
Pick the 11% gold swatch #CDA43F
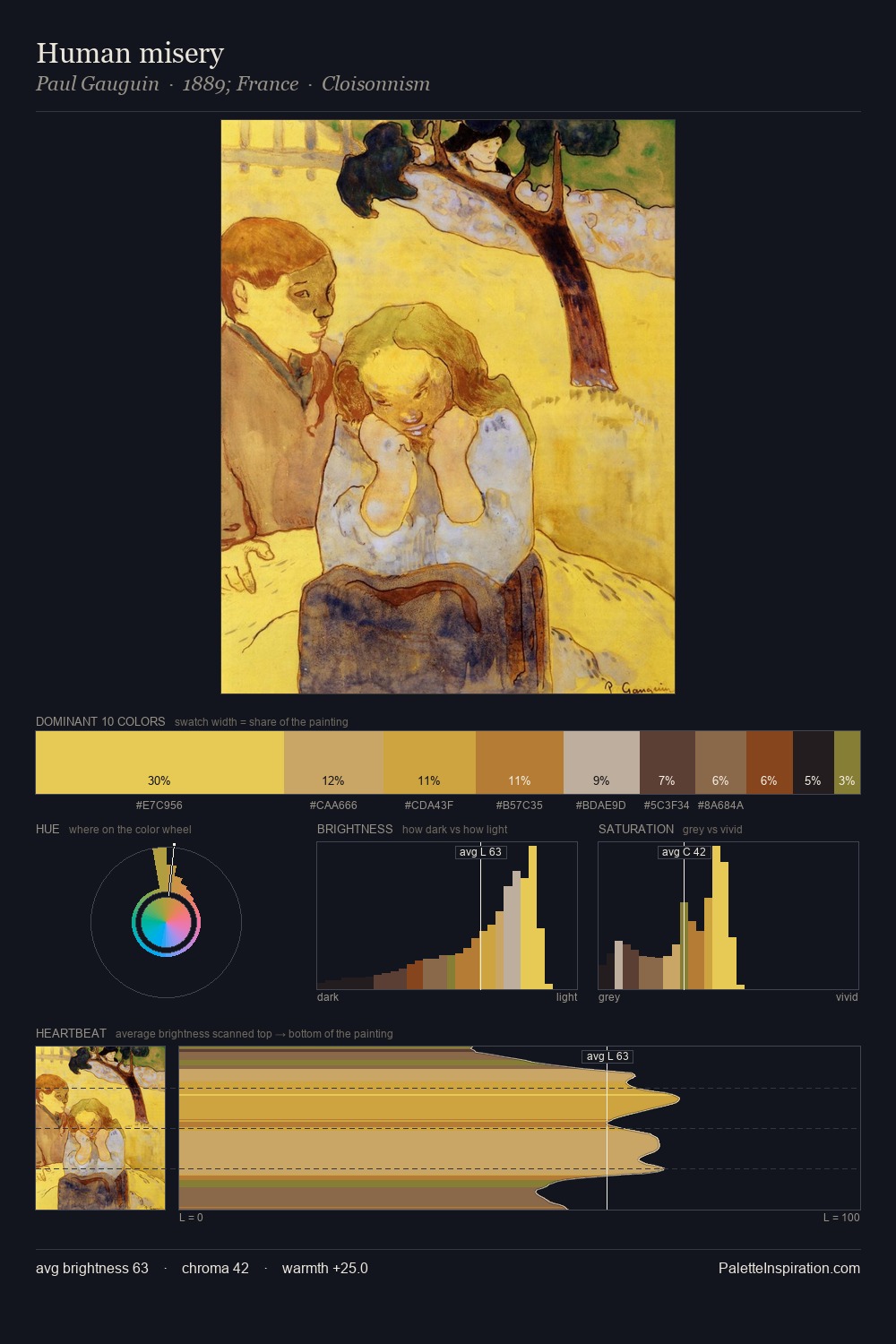click(429, 762)
